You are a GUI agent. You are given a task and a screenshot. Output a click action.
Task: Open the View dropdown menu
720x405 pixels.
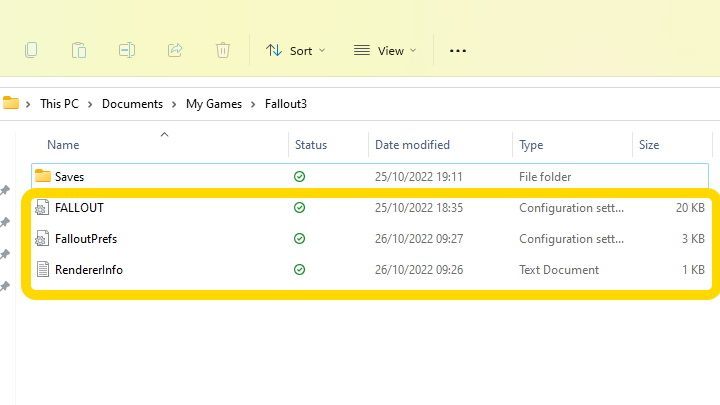click(x=385, y=51)
